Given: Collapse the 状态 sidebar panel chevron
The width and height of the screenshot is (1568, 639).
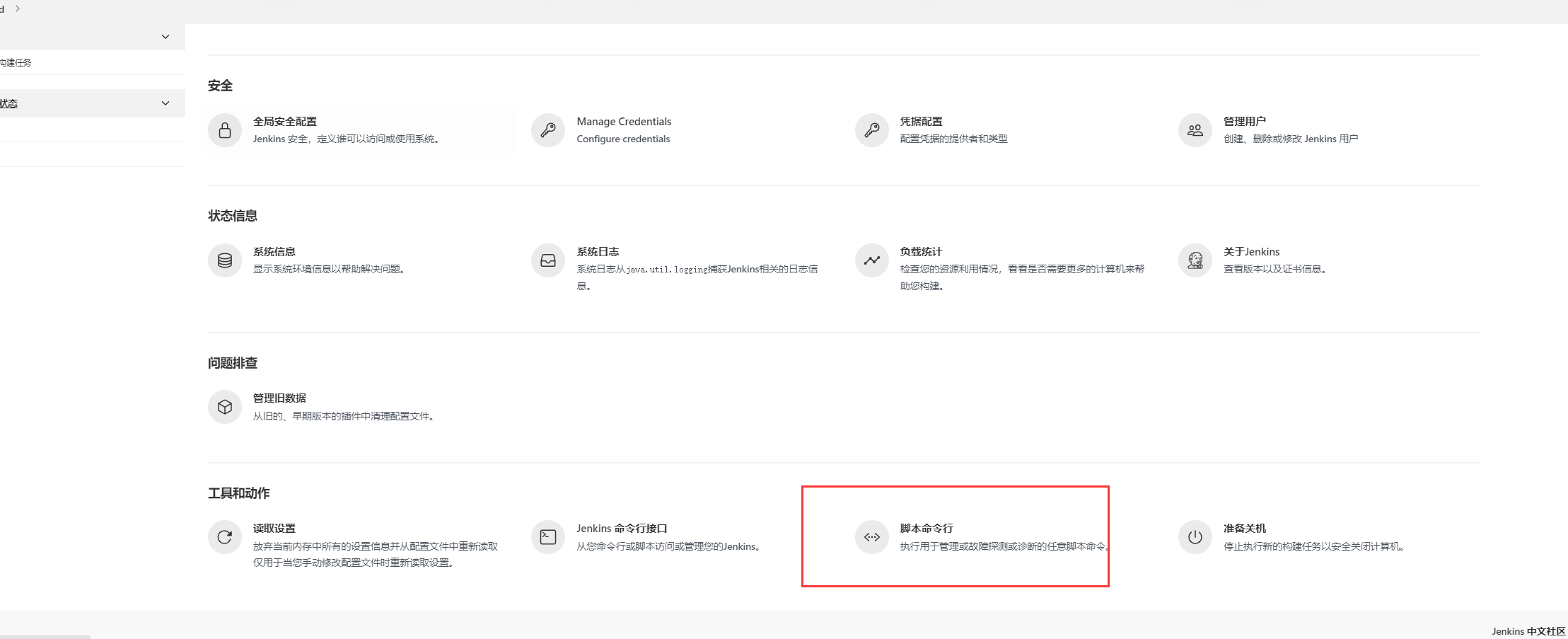Looking at the screenshot, I should click(x=165, y=103).
